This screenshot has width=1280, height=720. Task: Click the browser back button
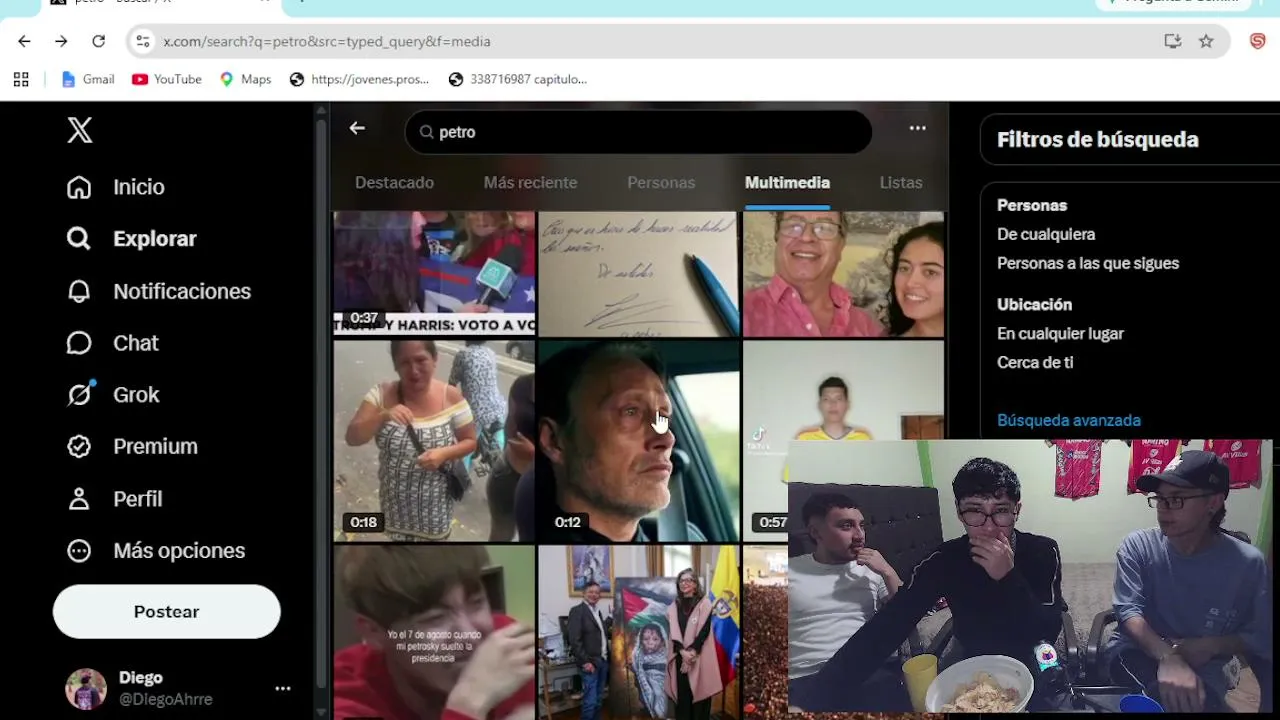(x=24, y=41)
